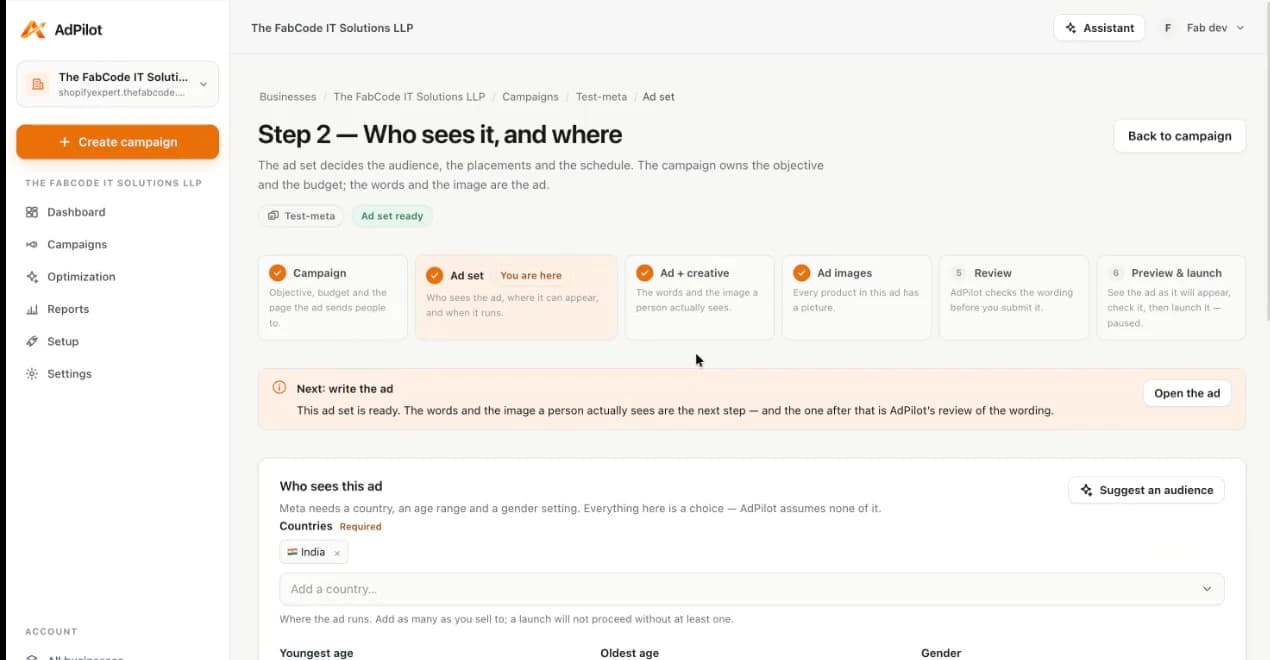
Task: Click the 'Oldest age' label
Action: click(x=630, y=653)
